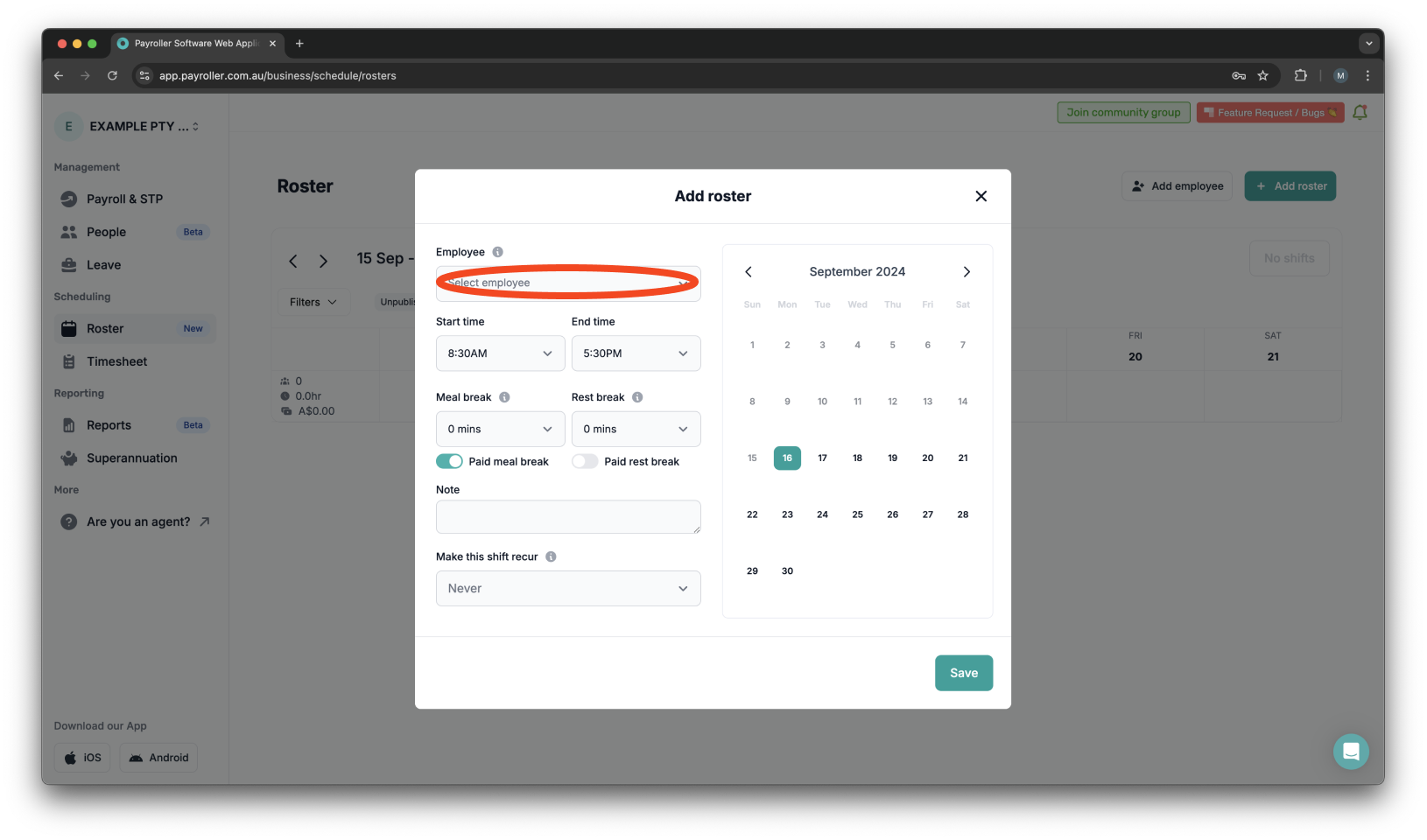Open the Chrome three-dot menu

point(1367,76)
